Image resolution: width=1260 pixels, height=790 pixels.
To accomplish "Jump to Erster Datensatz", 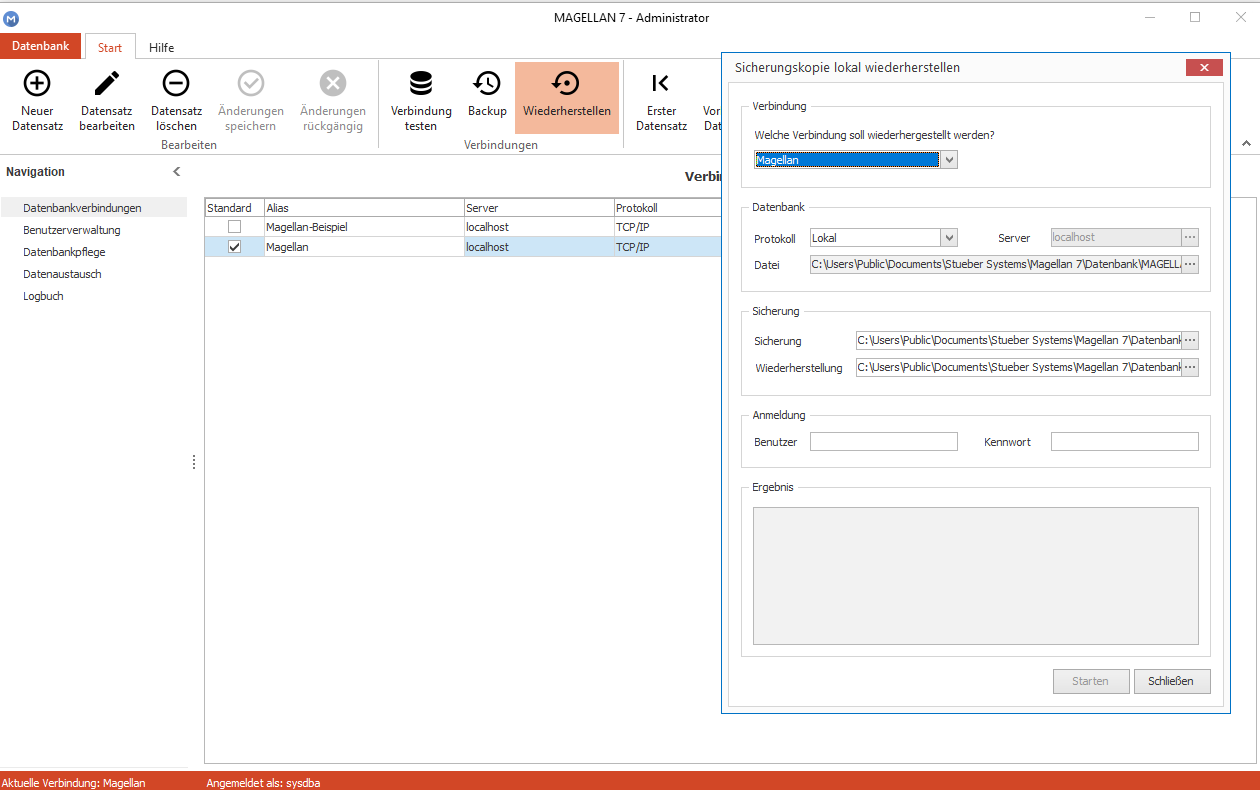I will pos(661,98).
